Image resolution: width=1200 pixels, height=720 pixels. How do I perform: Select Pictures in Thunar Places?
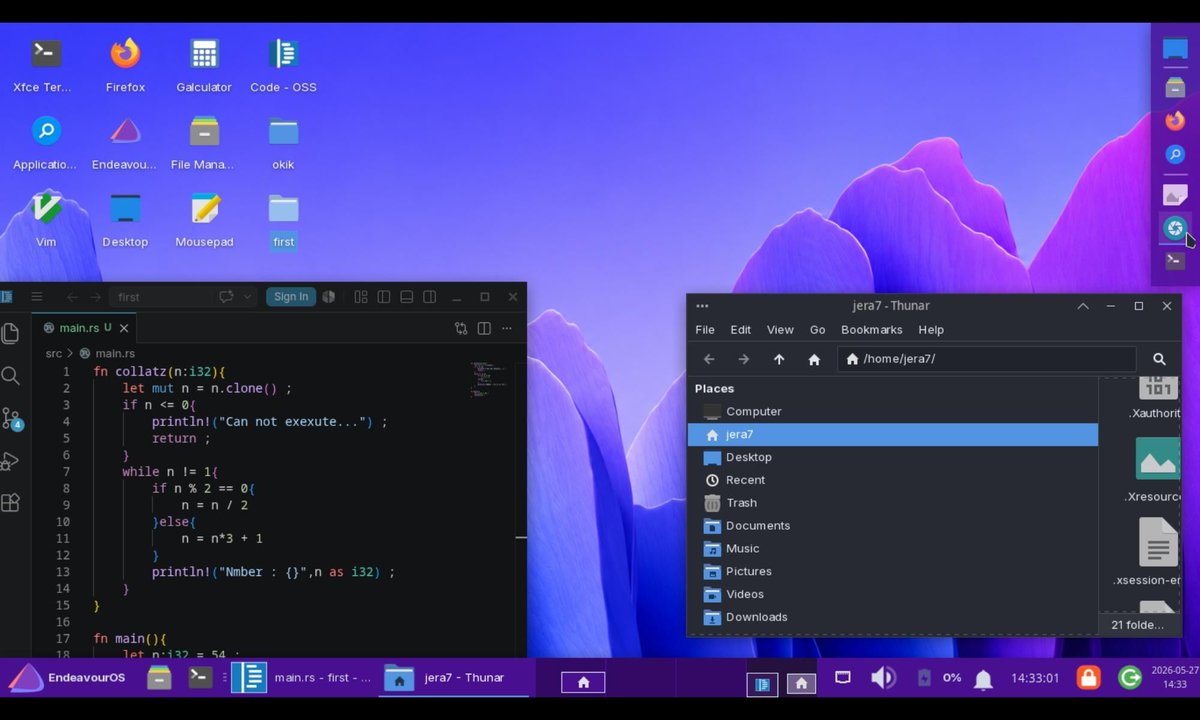[893, 572]
